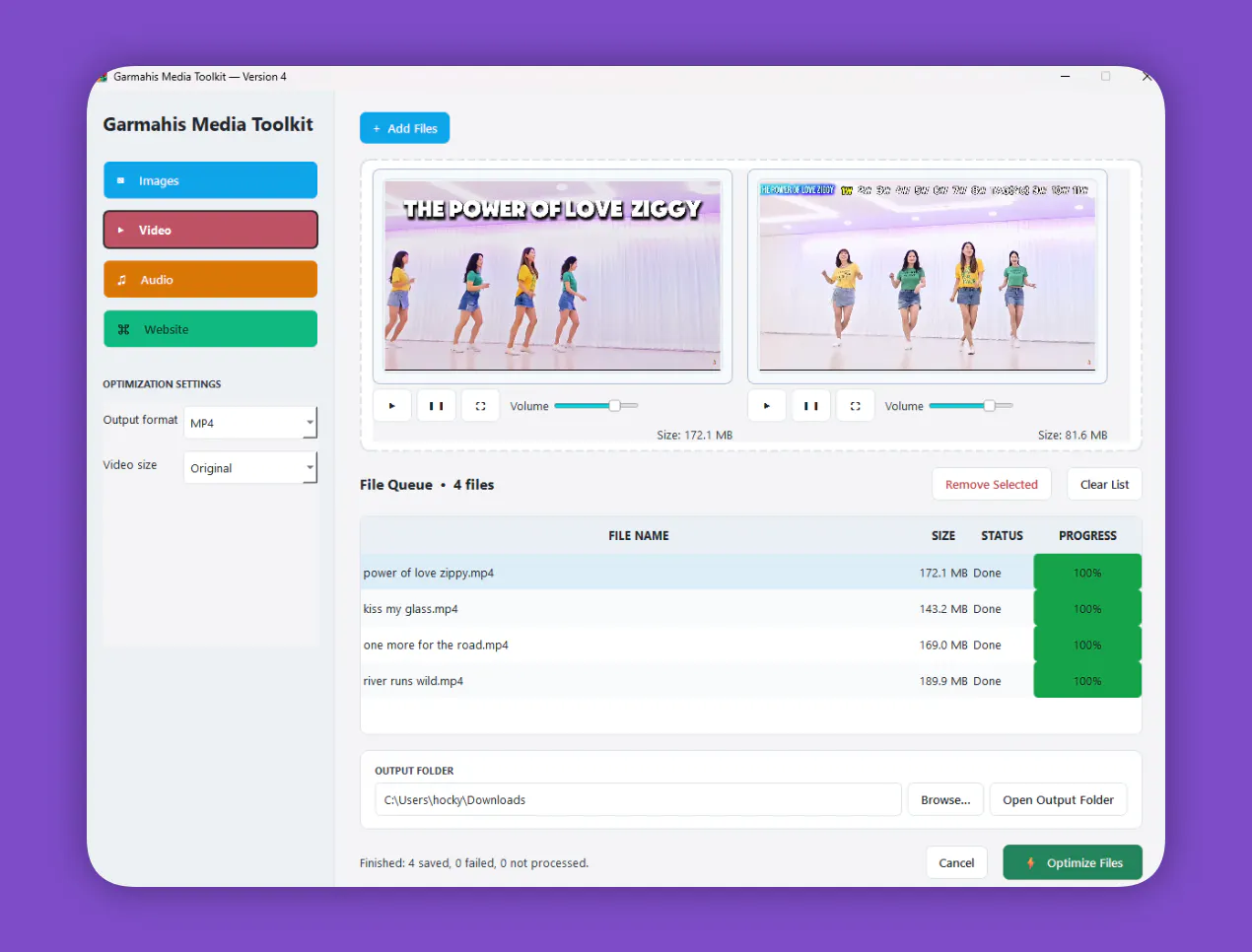1252x952 pixels.
Task: Click the Add Files button
Action: (404, 128)
